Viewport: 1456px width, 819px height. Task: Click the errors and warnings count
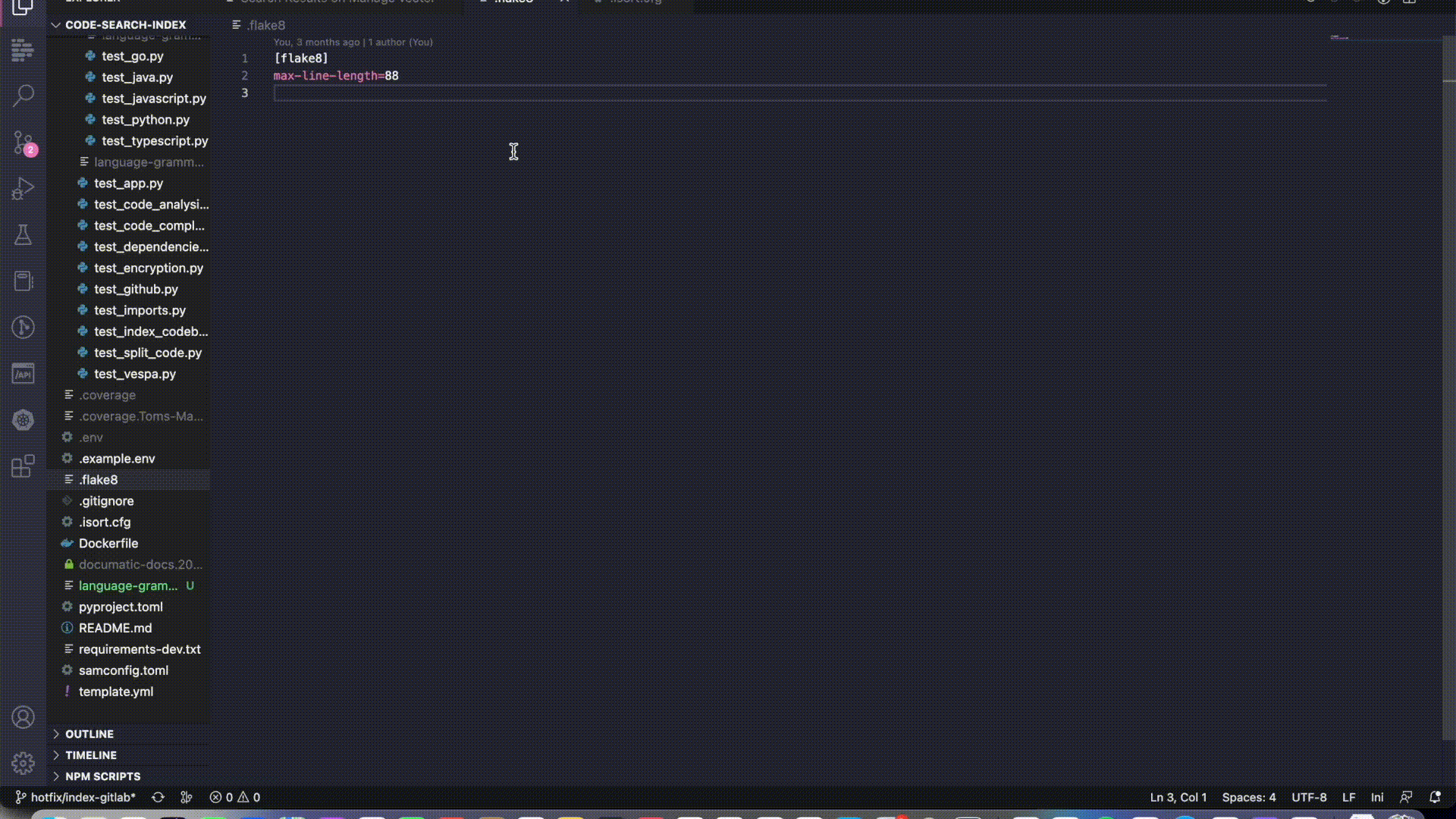235,797
